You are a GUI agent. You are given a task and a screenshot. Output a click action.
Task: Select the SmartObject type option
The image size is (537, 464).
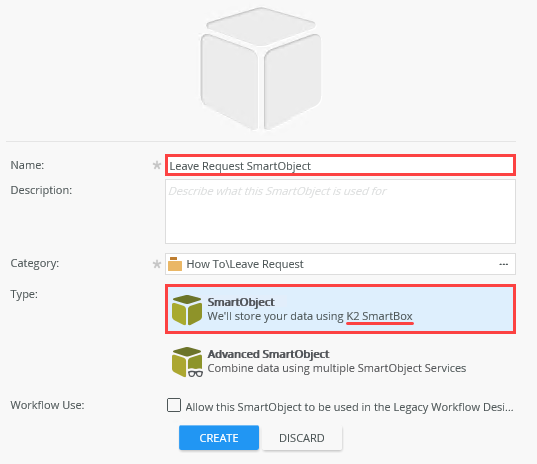click(x=340, y=309)
